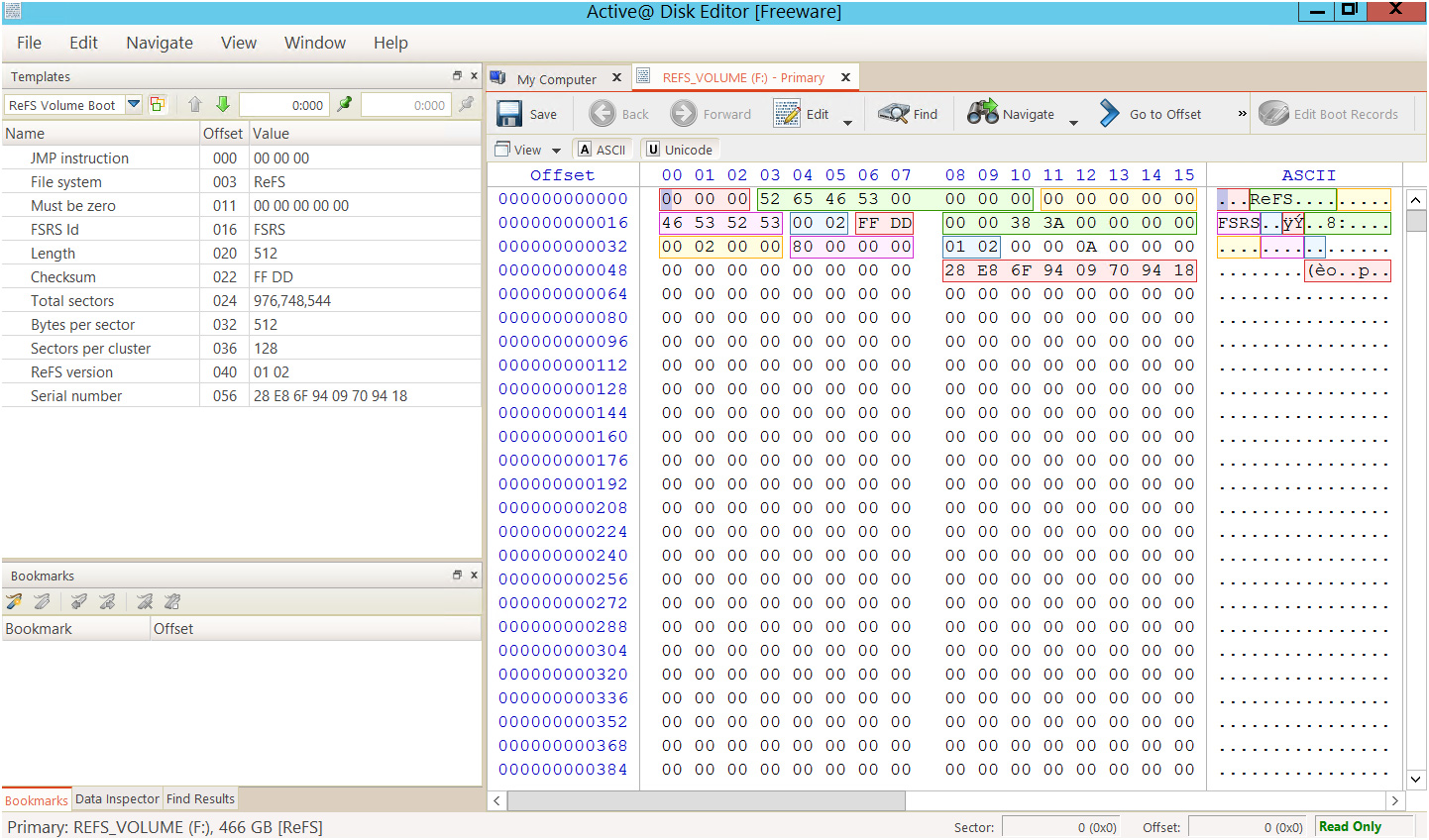Open the Navigate menu
This screenshot has width=1429, height=840.
159,43
